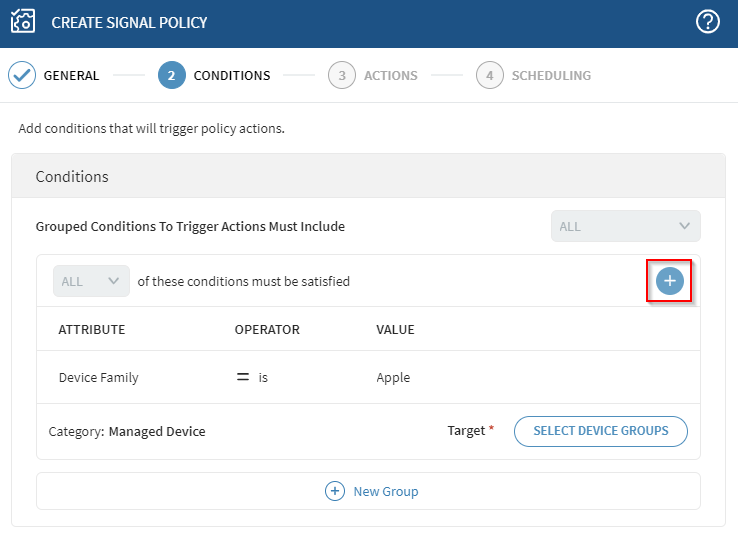Click the General step checkmark icon
Image resolution: width=738 pixels, height=535 pixels.
(22, 75)
